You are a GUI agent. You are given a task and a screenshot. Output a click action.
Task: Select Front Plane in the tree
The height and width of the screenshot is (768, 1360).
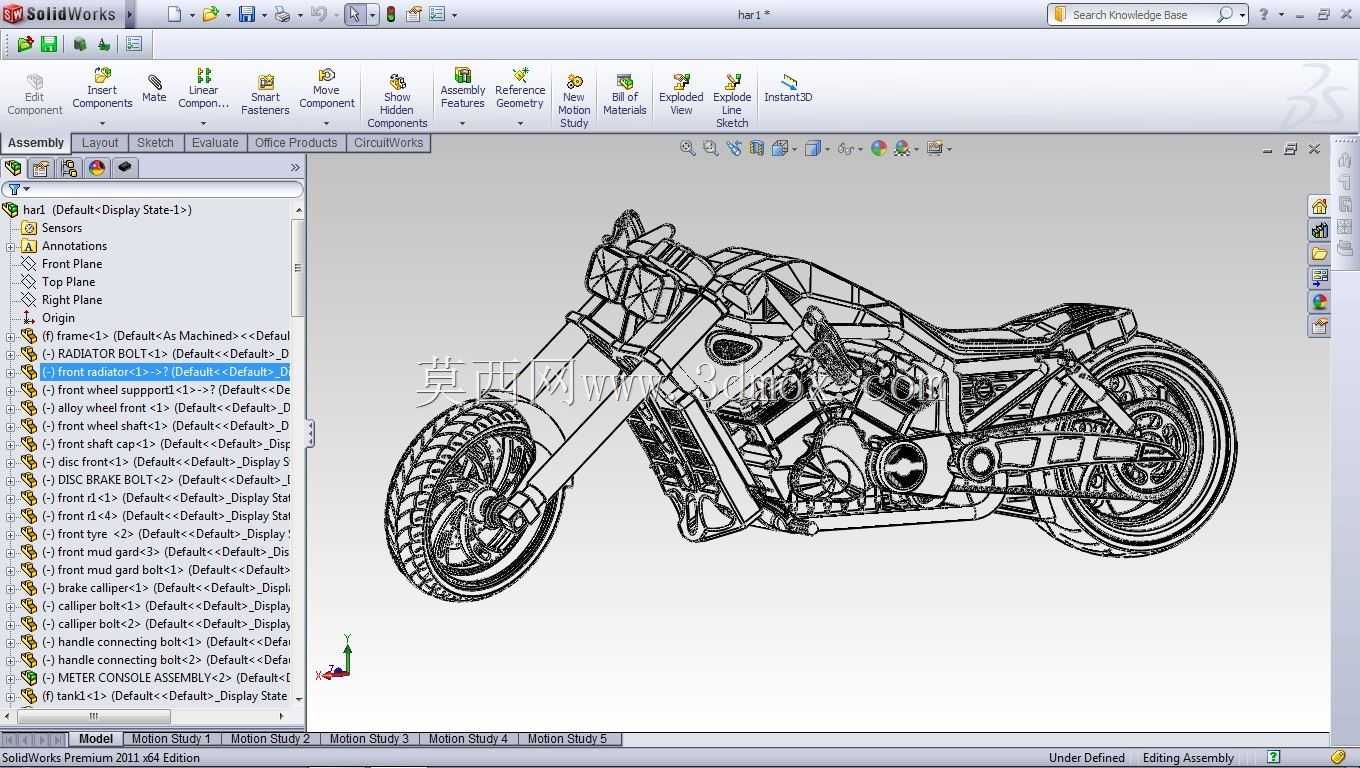point(71,264)
